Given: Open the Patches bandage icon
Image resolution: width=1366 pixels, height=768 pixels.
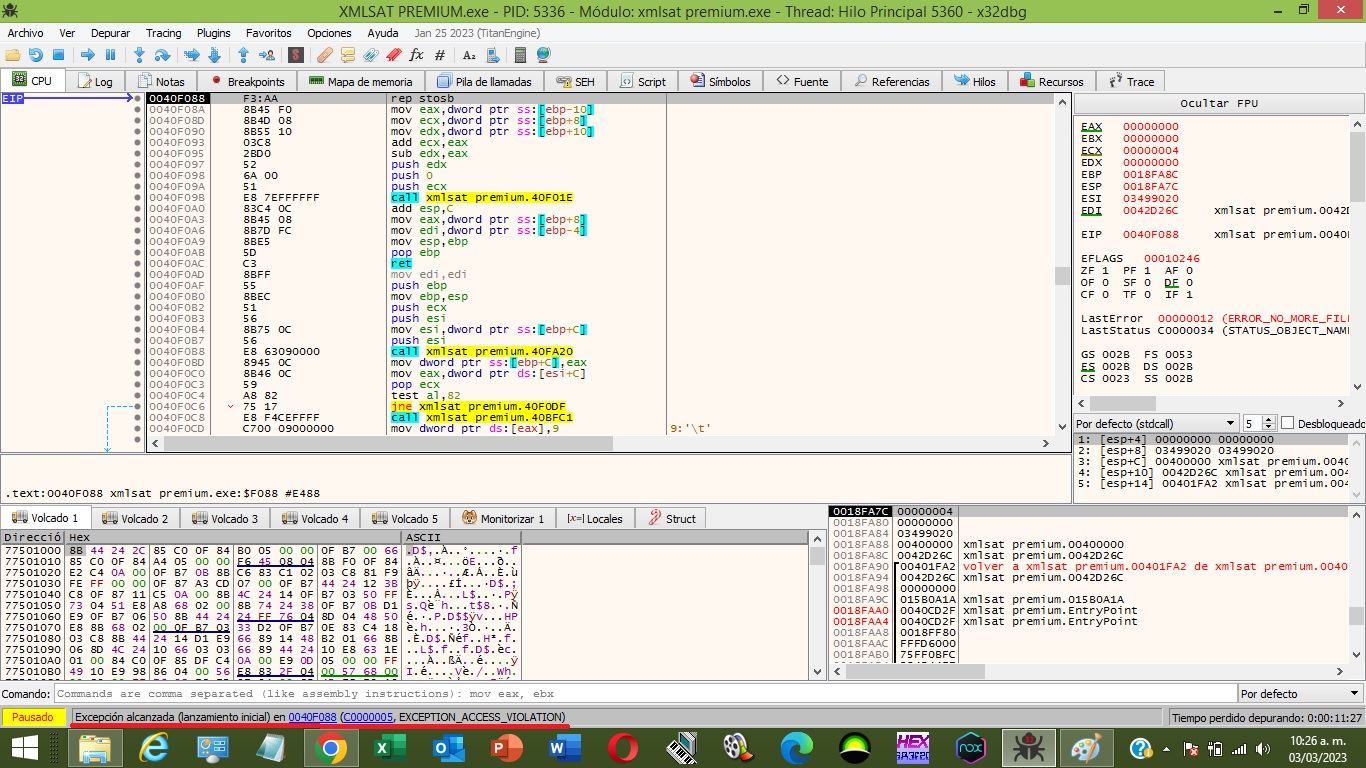Looking at the screenshot, I should click(325, 55).
